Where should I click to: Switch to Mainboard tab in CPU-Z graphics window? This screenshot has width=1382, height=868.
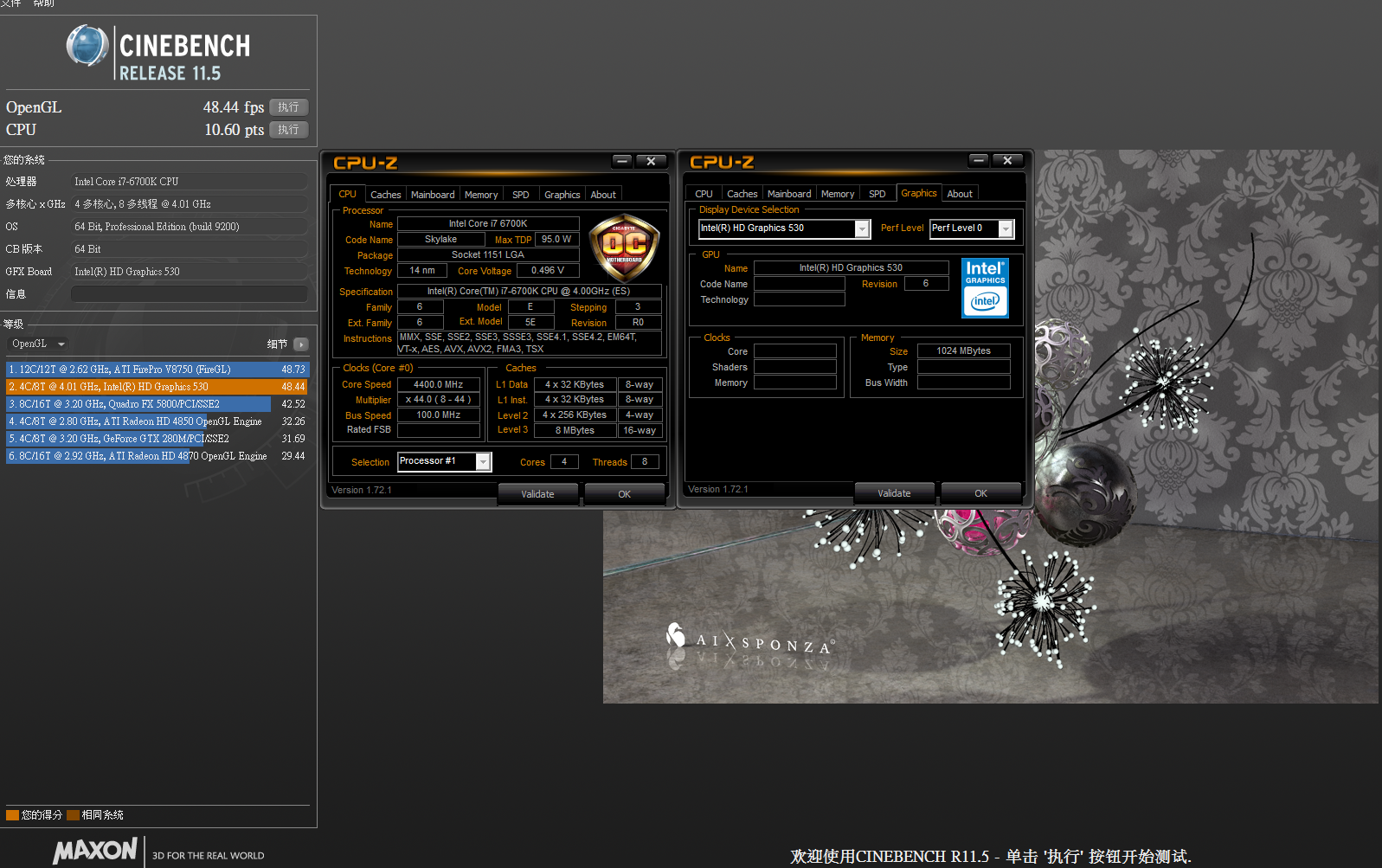(789, 194)
